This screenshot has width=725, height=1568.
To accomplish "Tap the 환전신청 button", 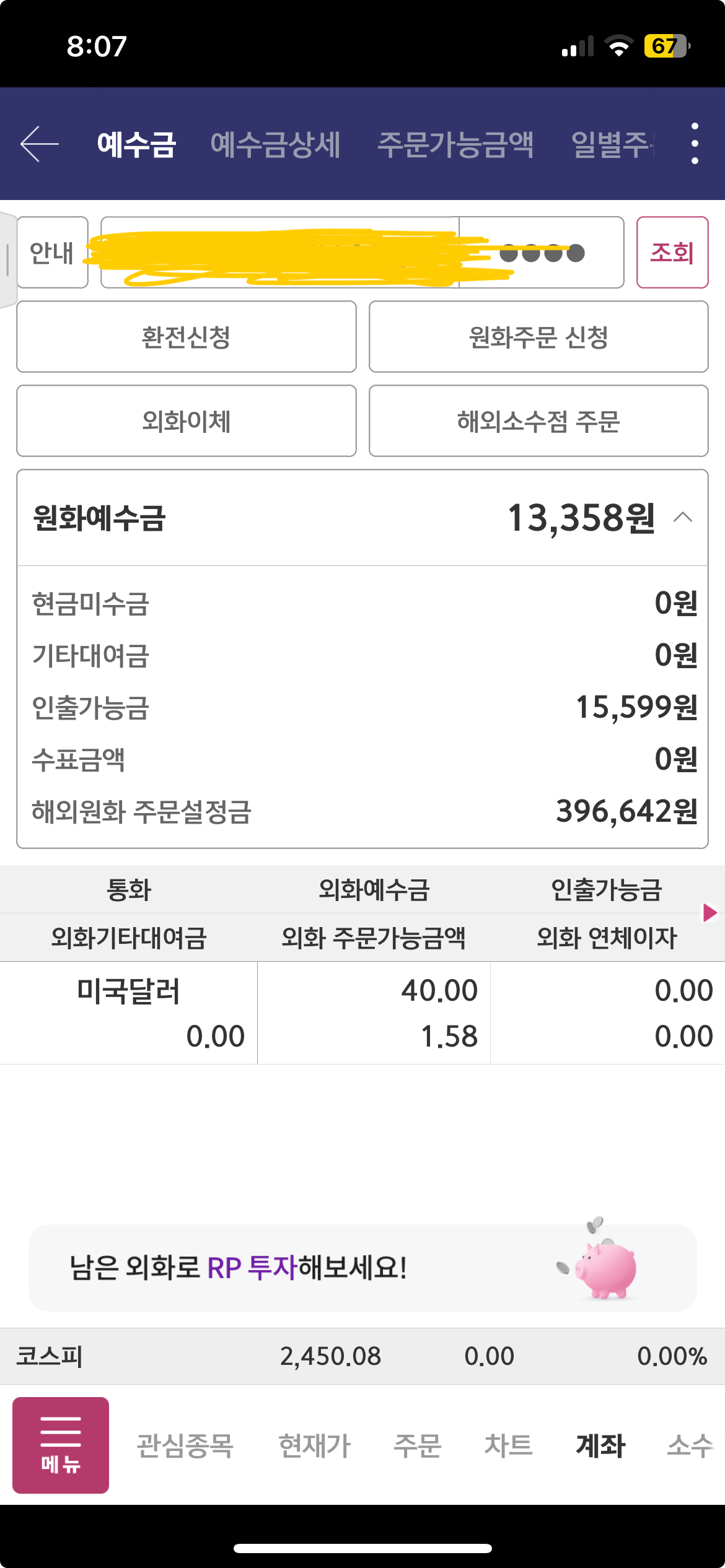I will tap(187, 337).
